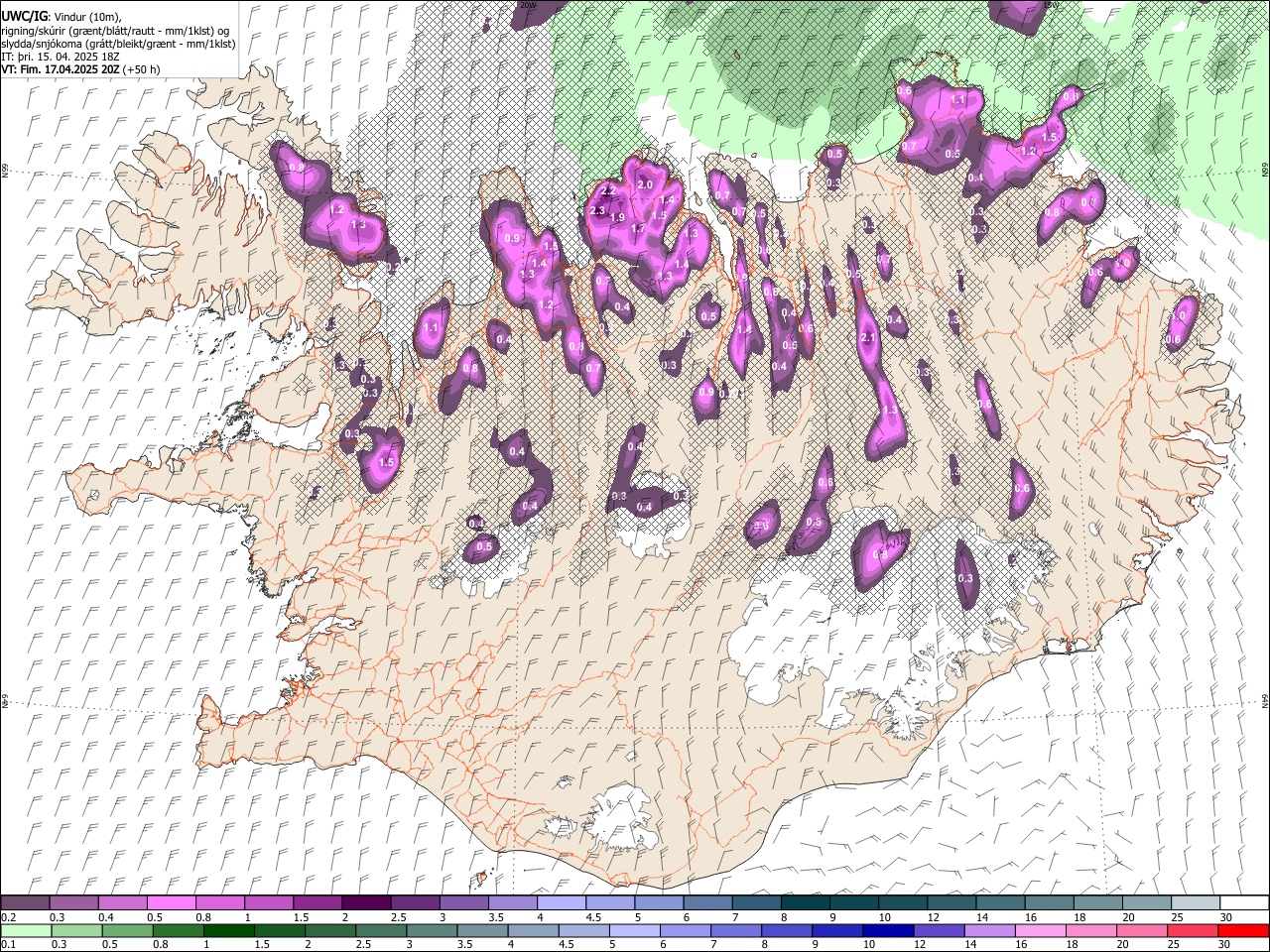
Task: Click the dark teal swatch right of 8, upper legend
Action: 805,902
